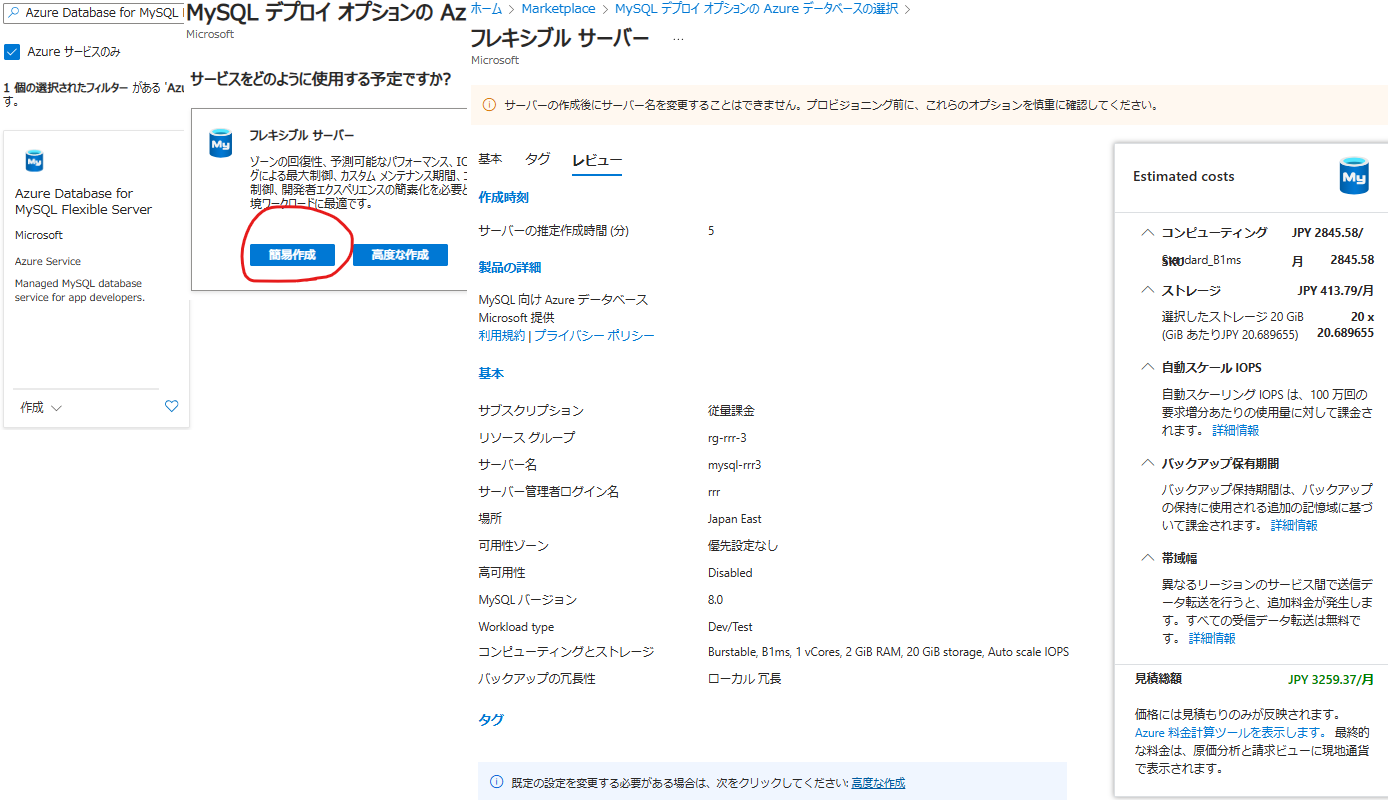Click the MySQL icon beside フレキシブル サーバー option
The width and height of the screenshot is (1388, 800).
pos(220,142)
